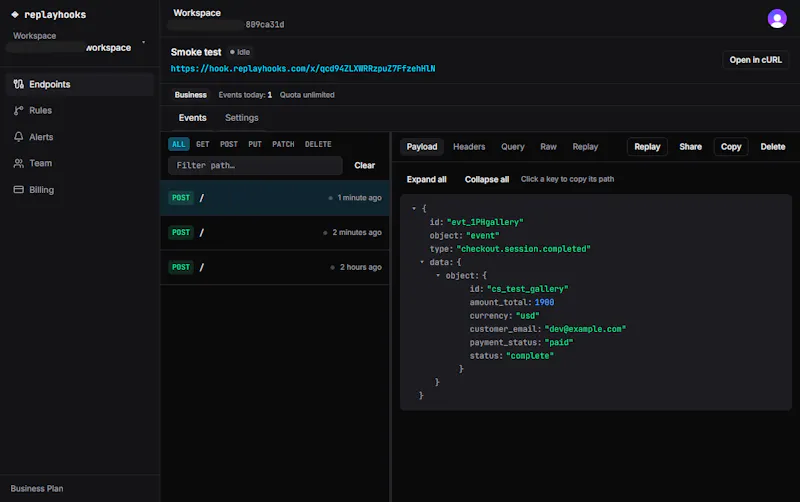Copy the event payload
Viewport: 800px width, 502px height.
pos(731,147)
